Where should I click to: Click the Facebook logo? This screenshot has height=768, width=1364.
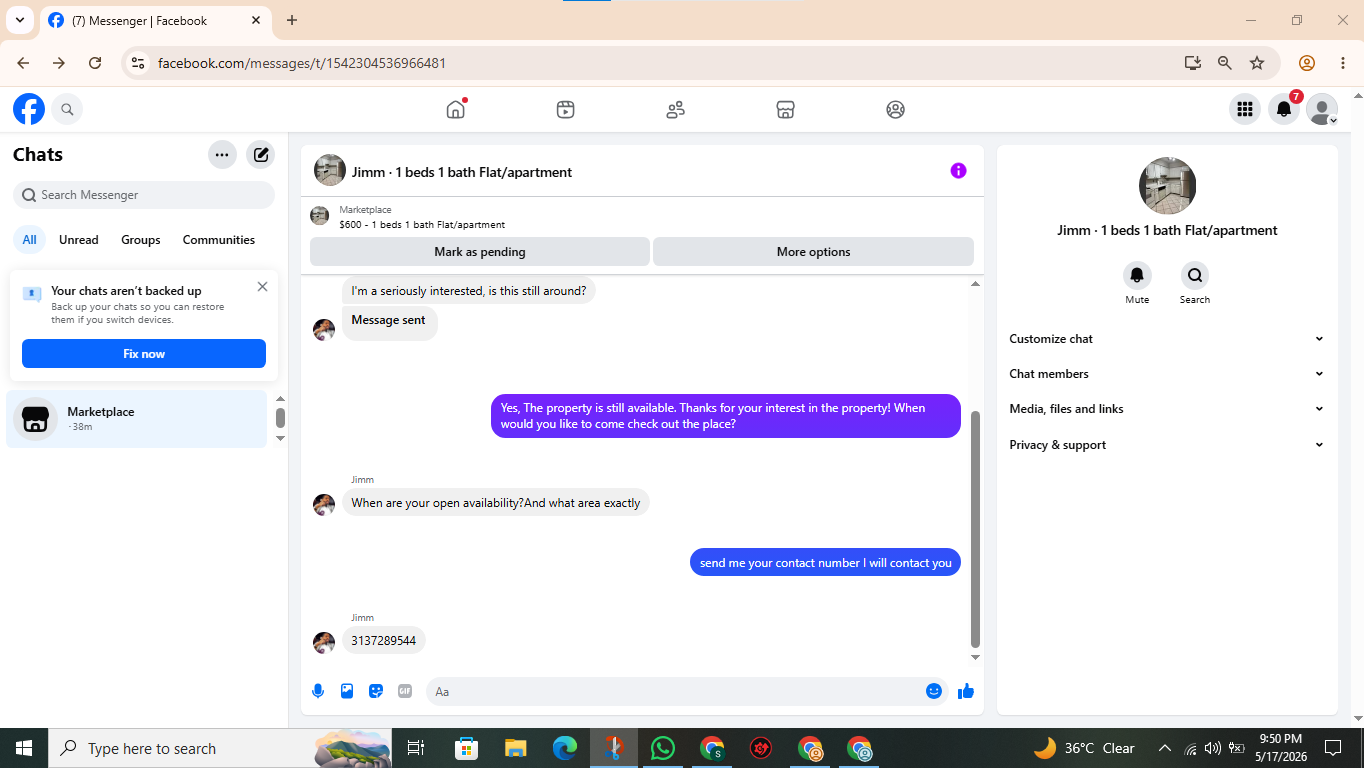pos(29,109)
